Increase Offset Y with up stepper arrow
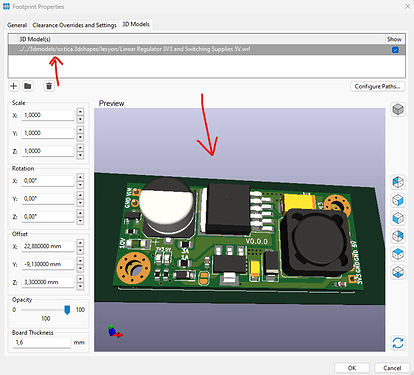 (x=80, y=261)
